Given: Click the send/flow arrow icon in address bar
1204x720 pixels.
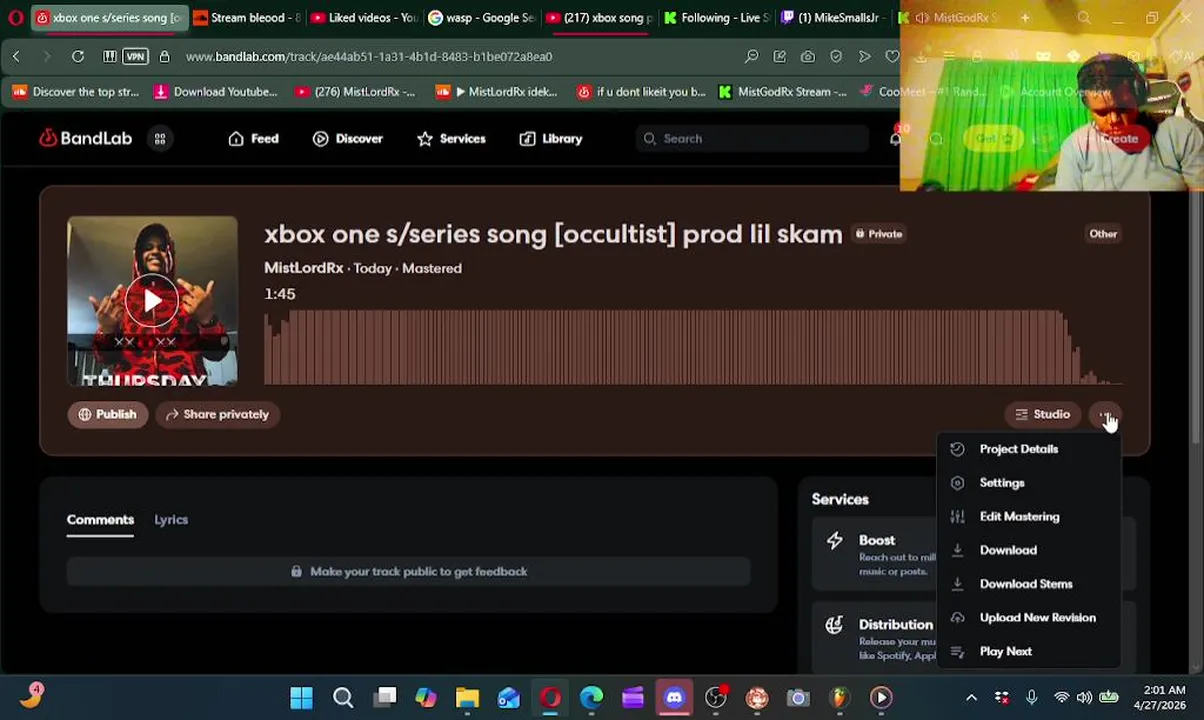Looking at the screenshot, I should [x=864, y=57].
